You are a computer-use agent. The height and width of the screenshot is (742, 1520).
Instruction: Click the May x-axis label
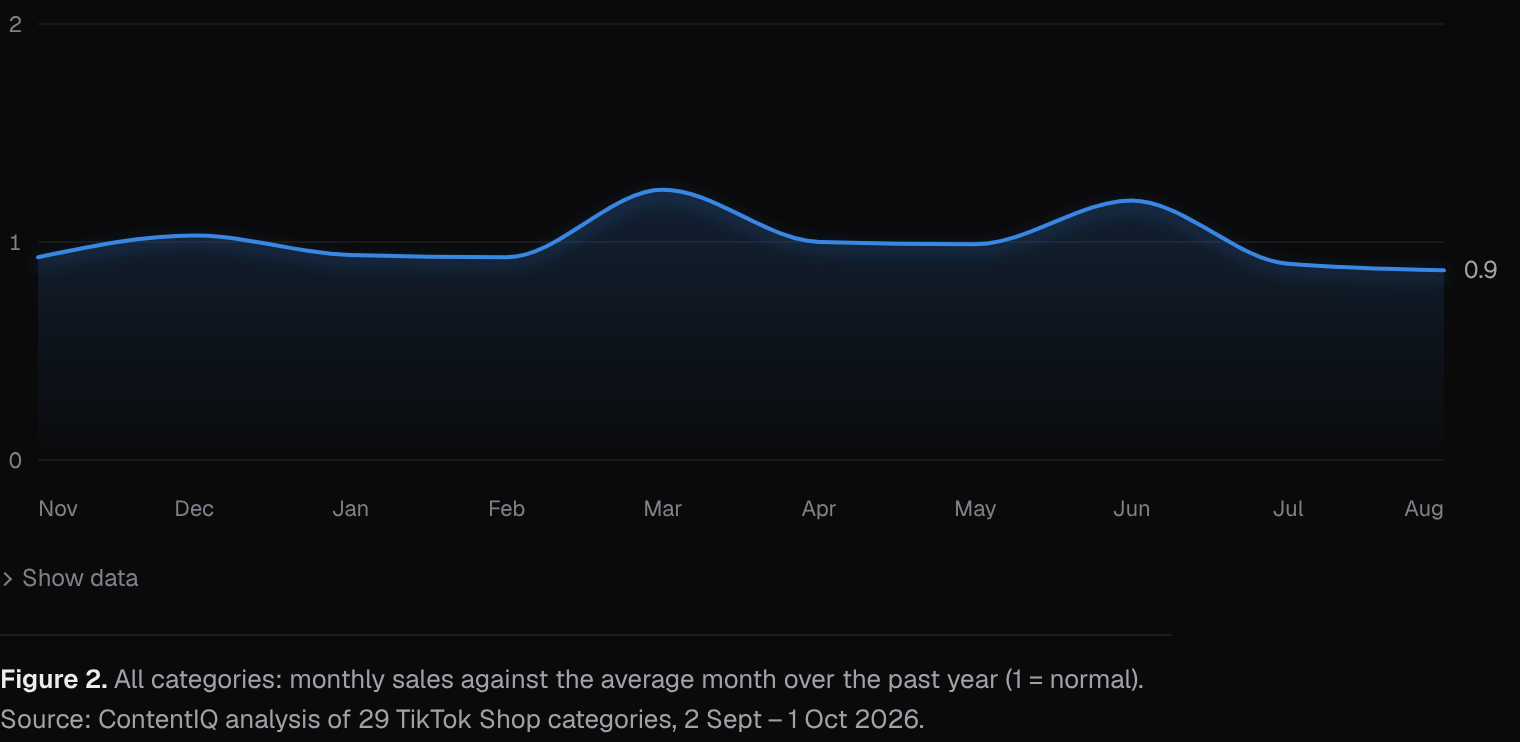coord(975,509)
